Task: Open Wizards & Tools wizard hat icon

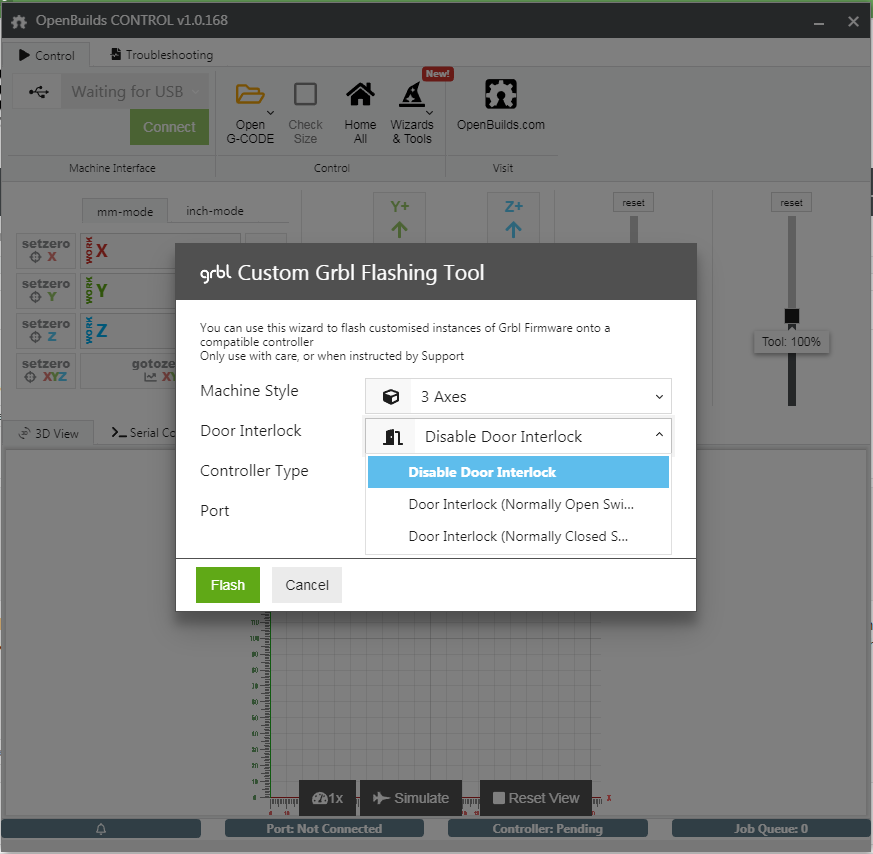Action: pos(412,96)
